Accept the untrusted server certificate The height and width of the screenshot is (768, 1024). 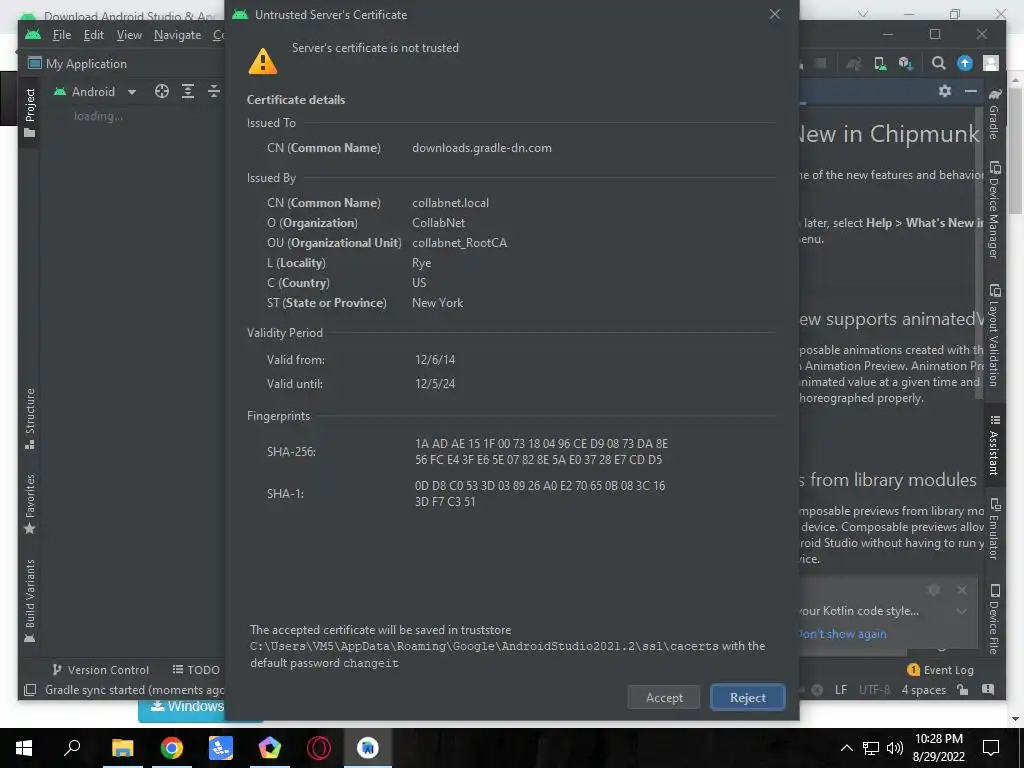(x=664, y=697)
